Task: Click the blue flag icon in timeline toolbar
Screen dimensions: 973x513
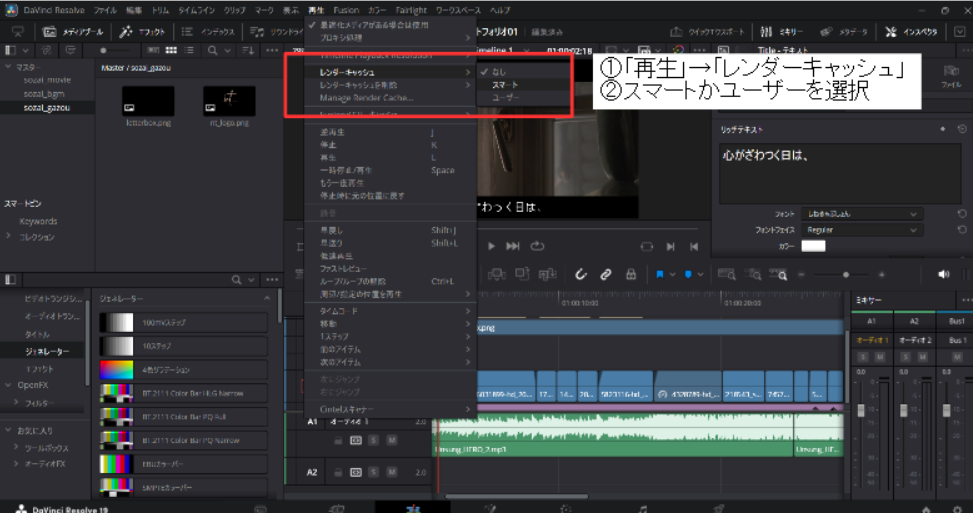Action: [x=660, y=274]
